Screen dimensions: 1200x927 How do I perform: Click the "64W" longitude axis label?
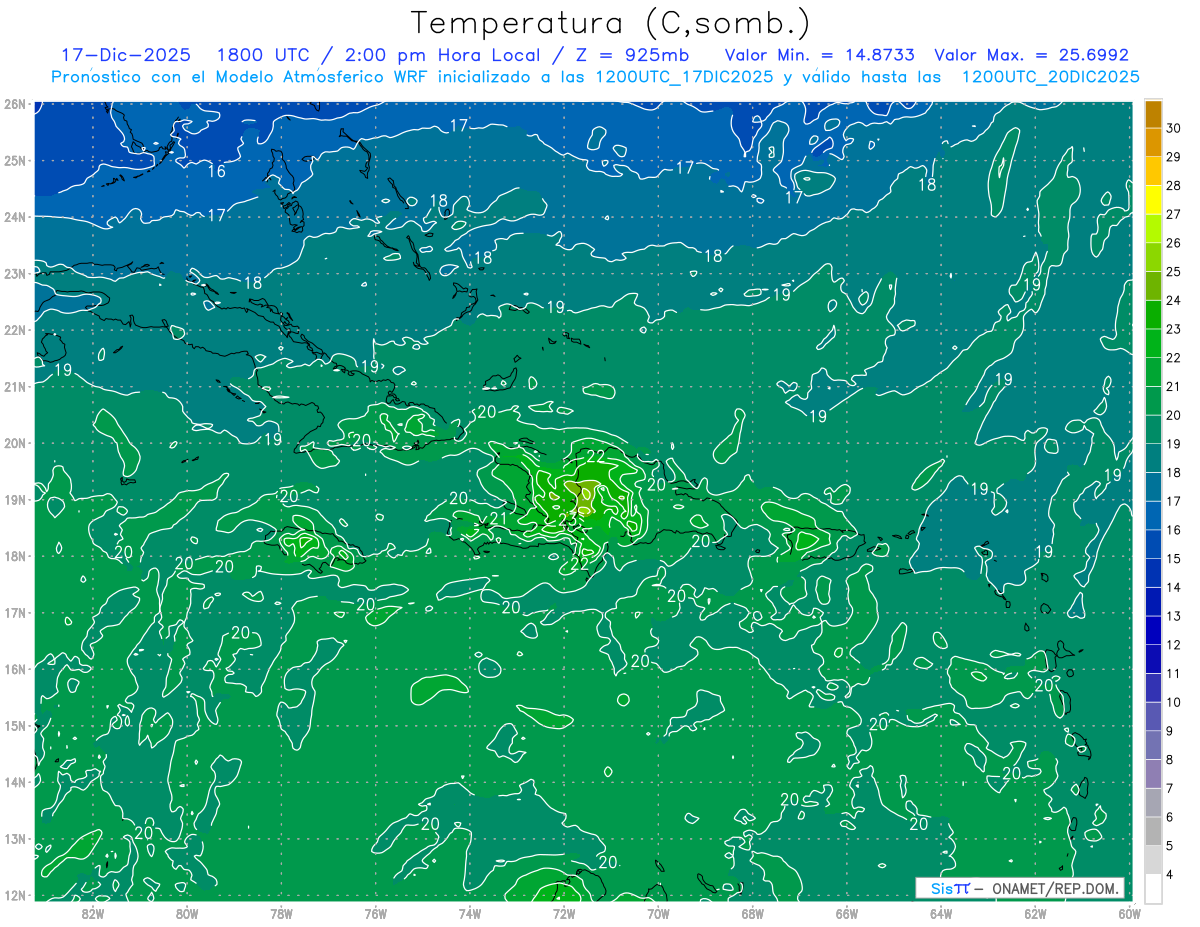941,914
